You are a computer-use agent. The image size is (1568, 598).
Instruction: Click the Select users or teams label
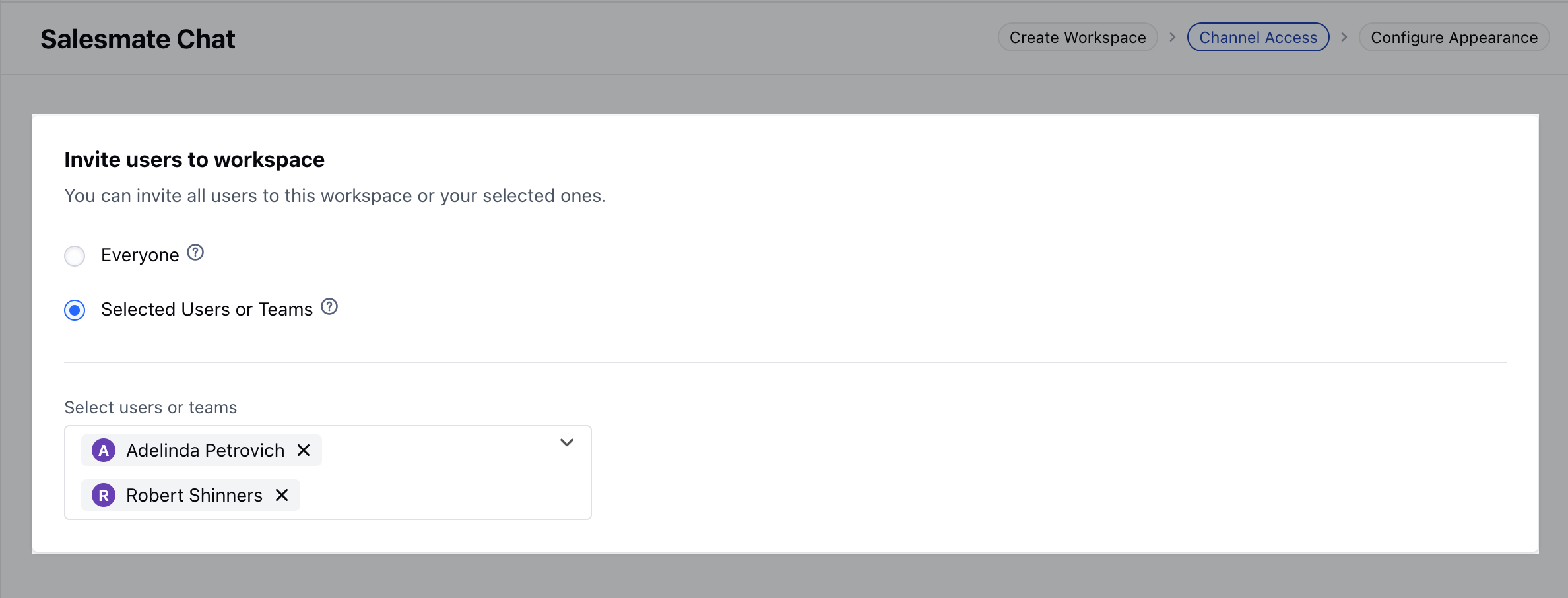point(150,407)
